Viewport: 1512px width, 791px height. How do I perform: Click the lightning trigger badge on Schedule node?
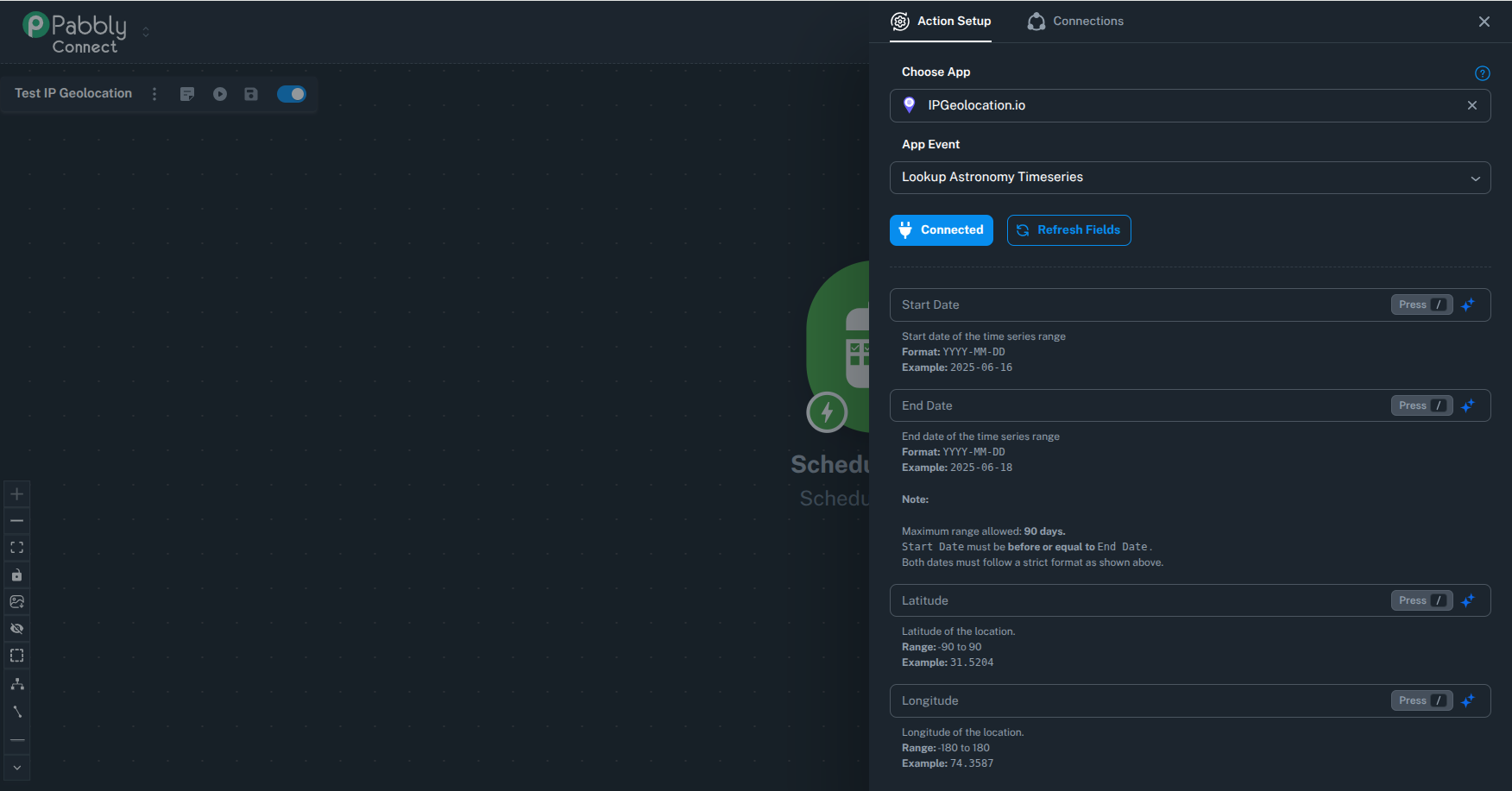coord(827,412)
